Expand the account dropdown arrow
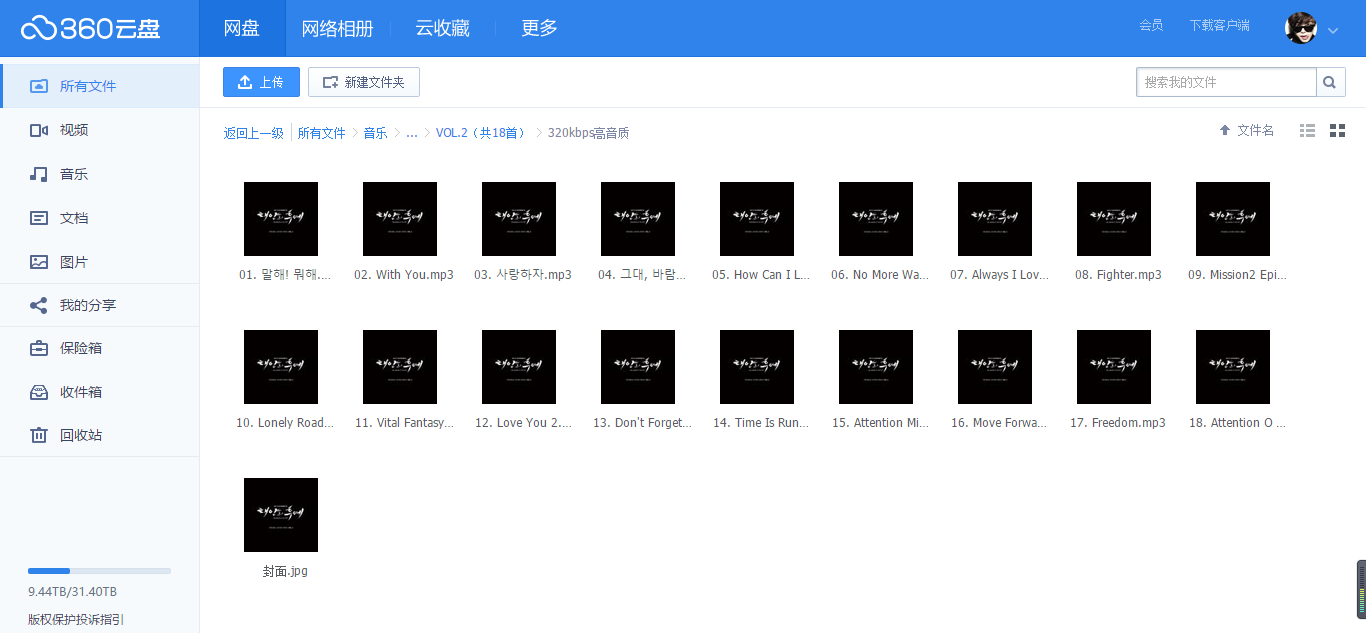The image size is (1366, 633). [1333, 31]
